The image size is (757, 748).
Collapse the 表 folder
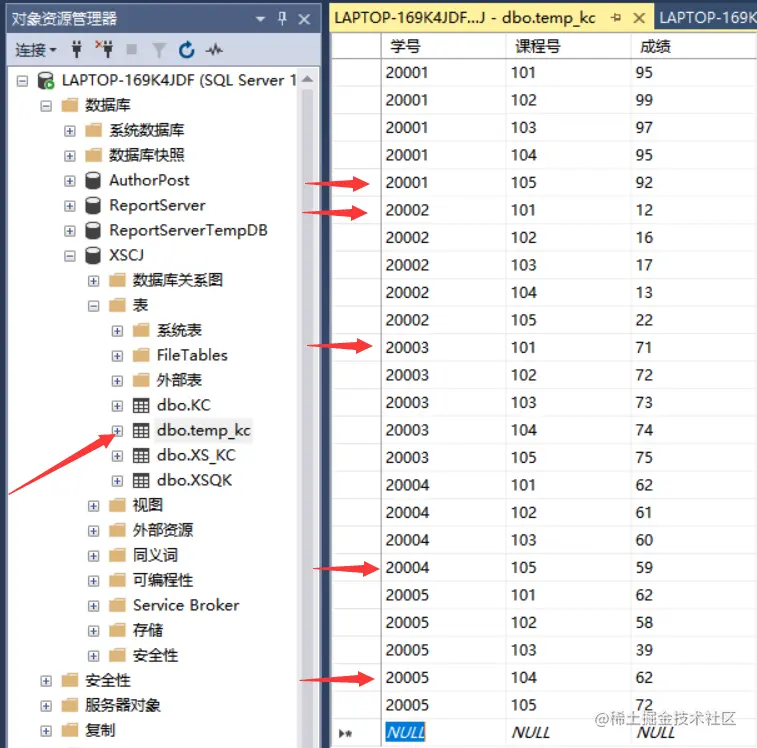click(93, 306)
